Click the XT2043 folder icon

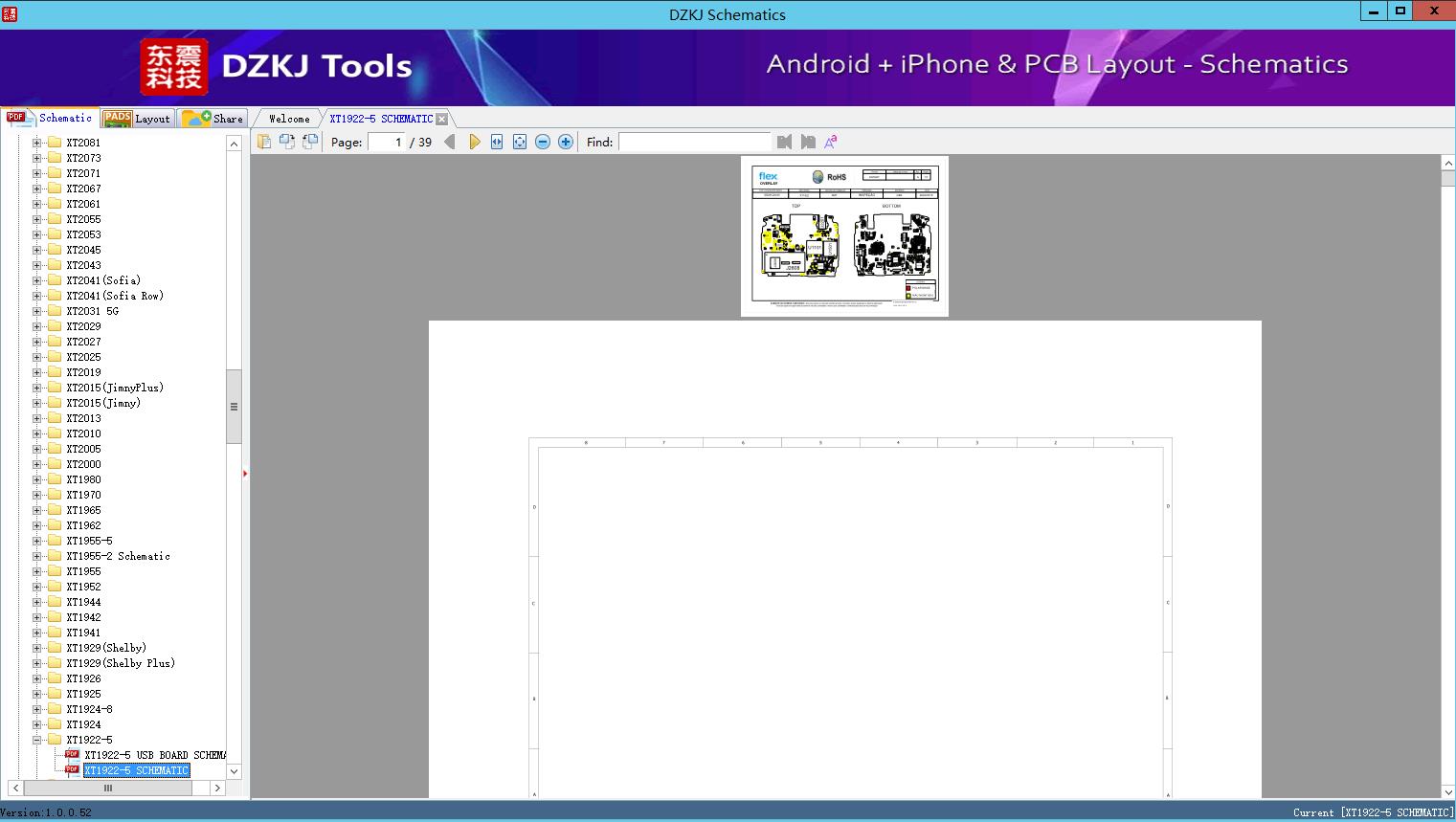55,265
